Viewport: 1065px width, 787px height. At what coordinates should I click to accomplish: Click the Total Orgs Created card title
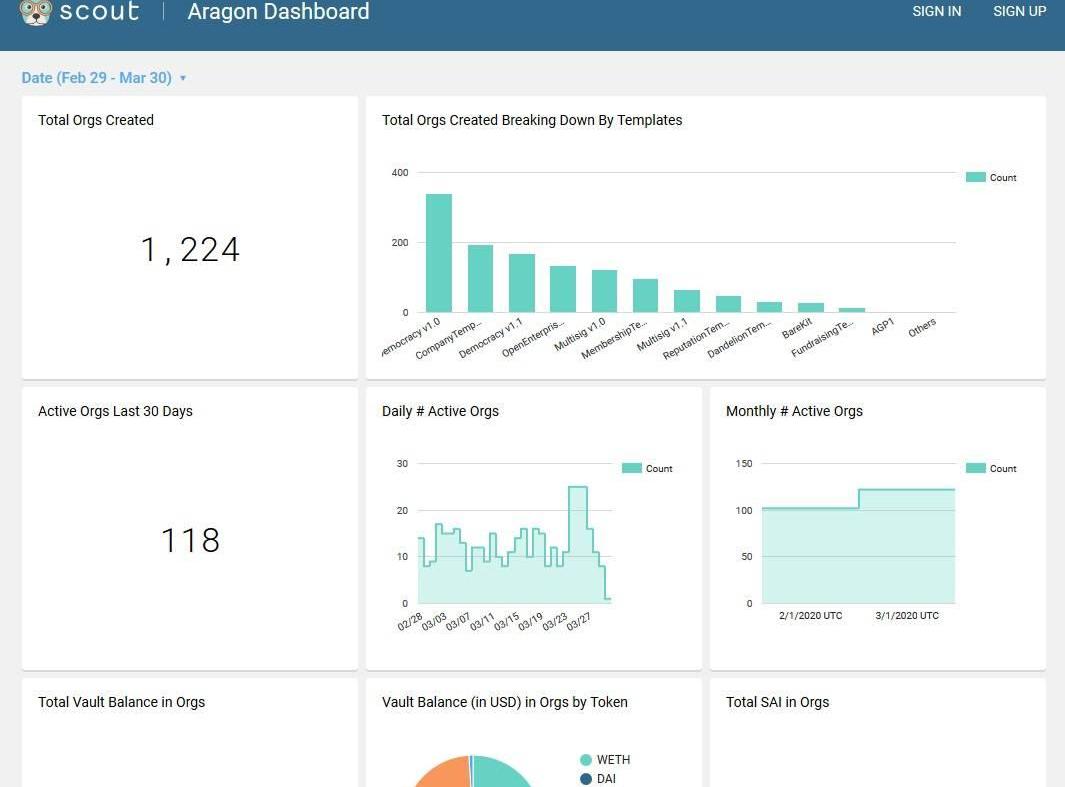click(96, 120)
